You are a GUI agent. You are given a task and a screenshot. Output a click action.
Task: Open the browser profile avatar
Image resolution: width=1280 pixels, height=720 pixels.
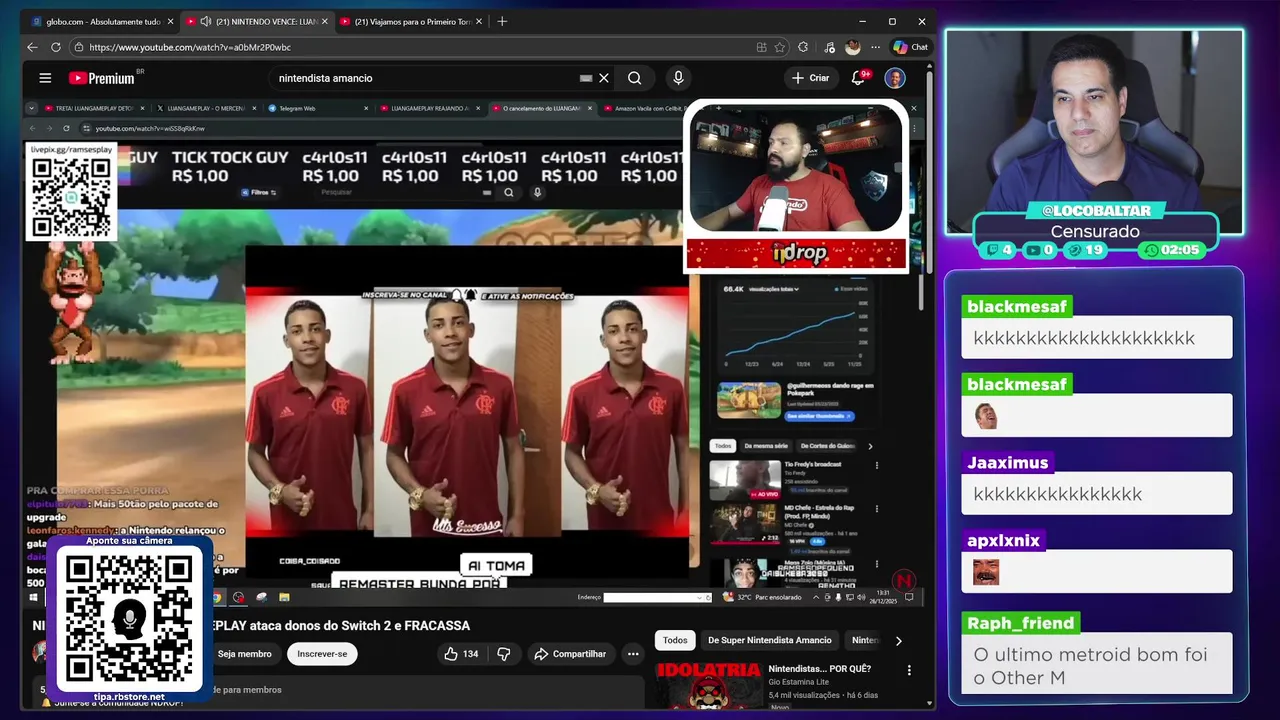(852, 47)
